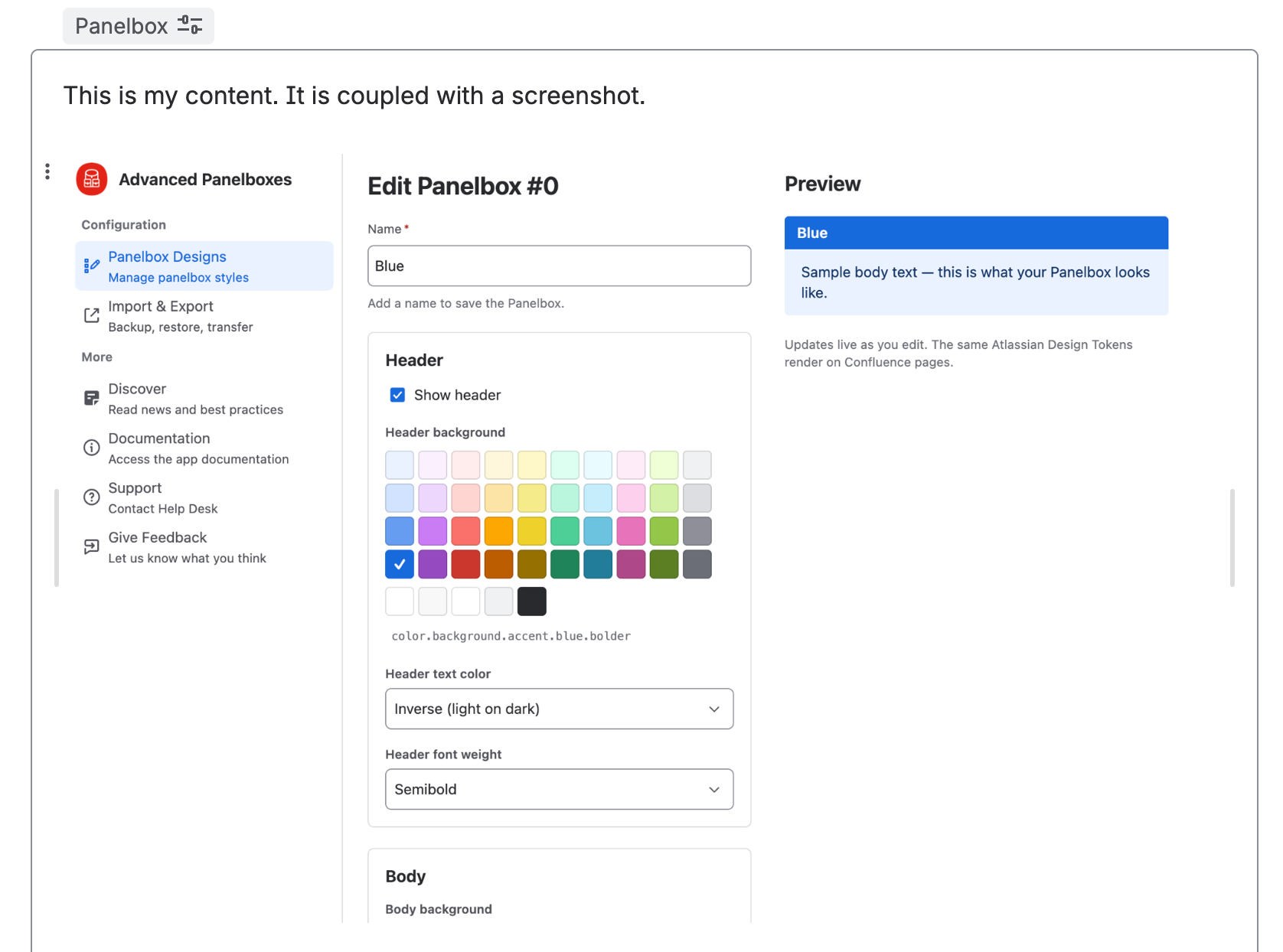Open the Give Feedback sidebar item

point(204,547)
